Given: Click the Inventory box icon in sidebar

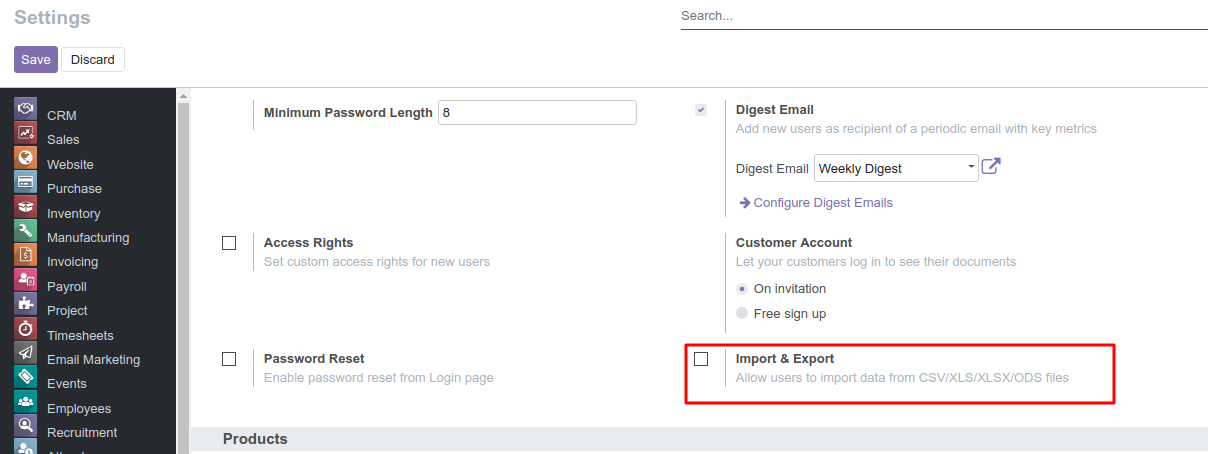Looking at the screenshot, I should [x=25, y=206].
